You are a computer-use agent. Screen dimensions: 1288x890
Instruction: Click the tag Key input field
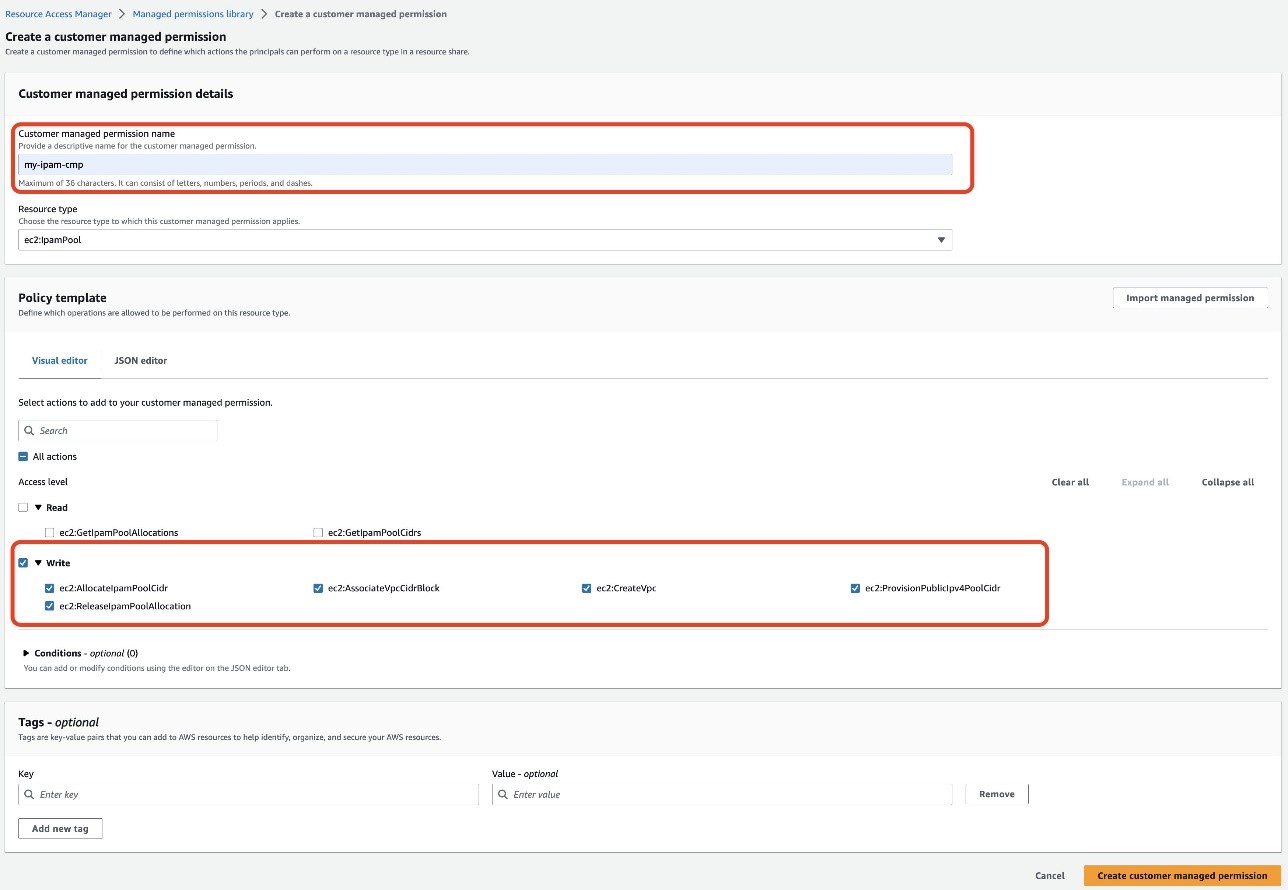pos(248,794)
